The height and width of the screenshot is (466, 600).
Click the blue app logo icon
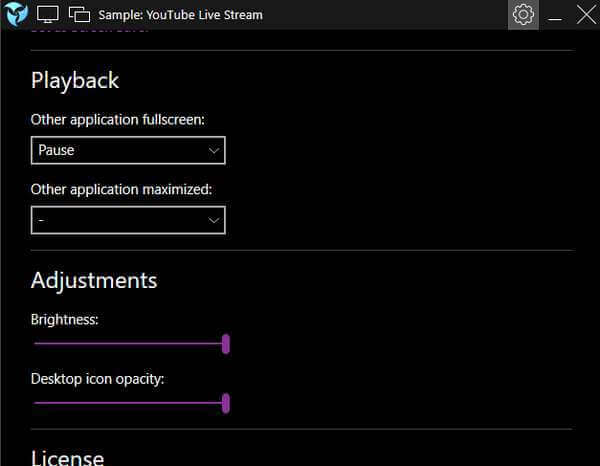16,14
